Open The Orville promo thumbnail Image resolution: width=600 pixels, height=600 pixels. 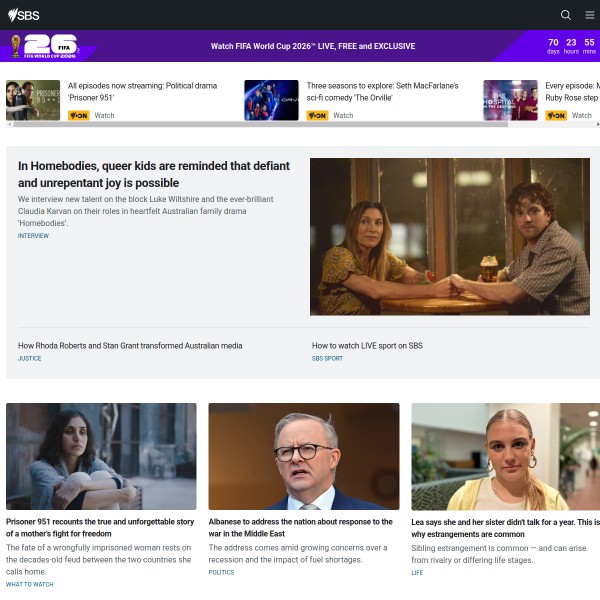point(271,100)
